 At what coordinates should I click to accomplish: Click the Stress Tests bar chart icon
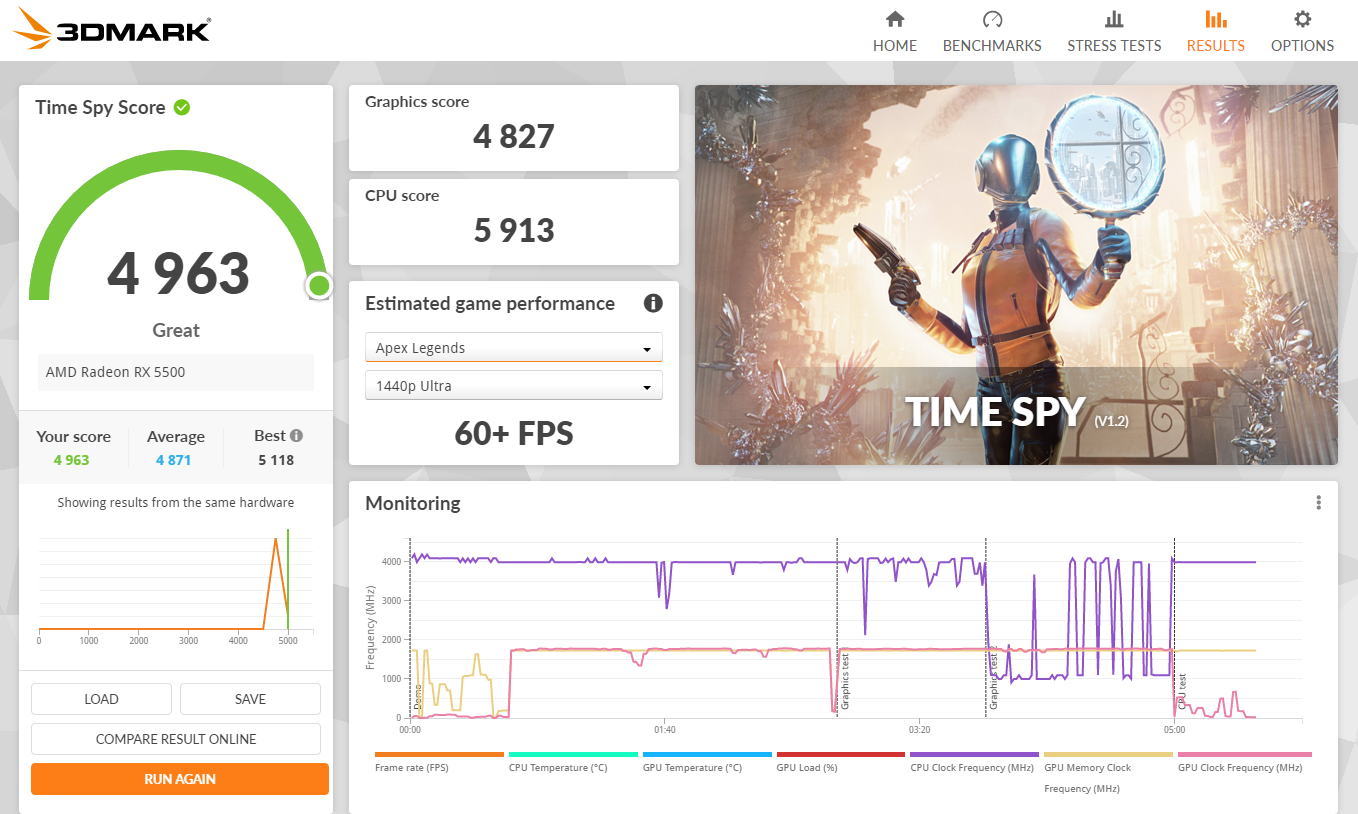point(1114,19)
